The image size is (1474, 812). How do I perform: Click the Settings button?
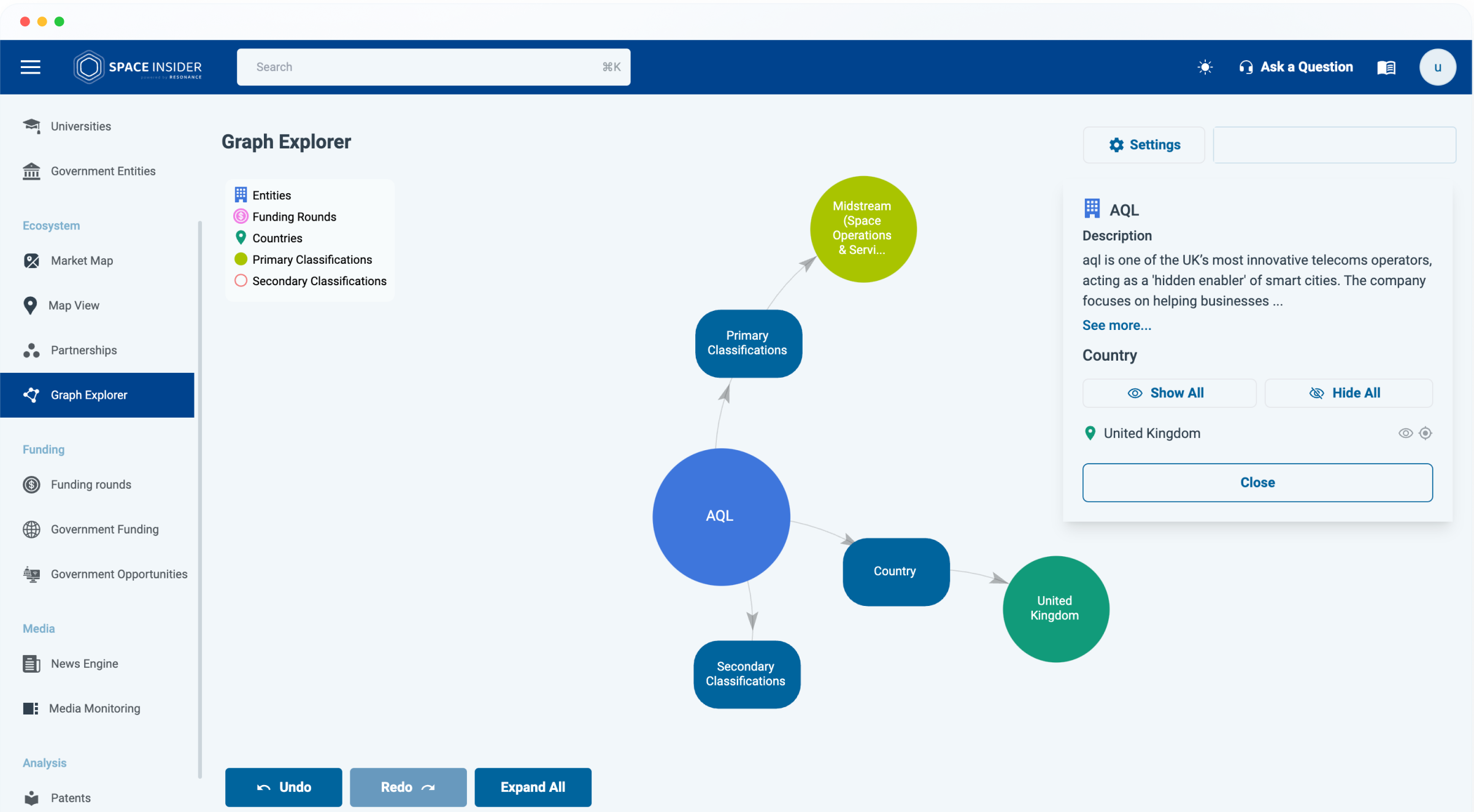1144,145
